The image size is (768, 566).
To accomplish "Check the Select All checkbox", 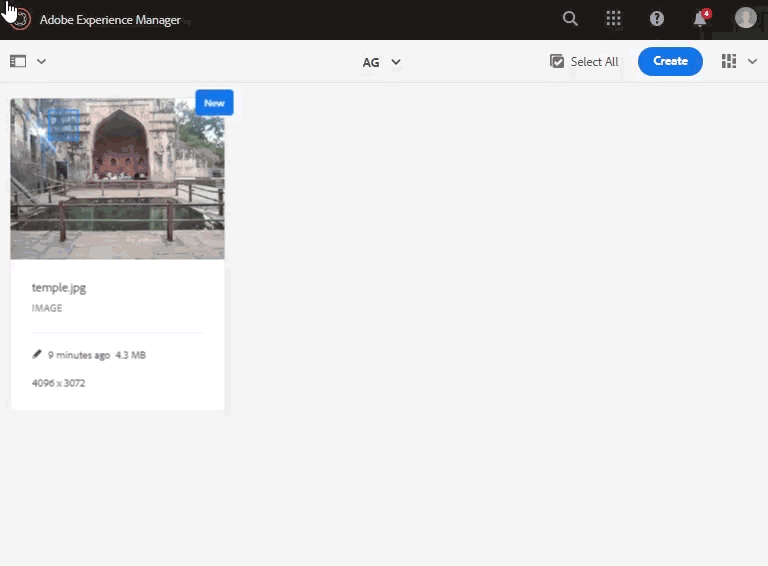I will click(557, 62).
